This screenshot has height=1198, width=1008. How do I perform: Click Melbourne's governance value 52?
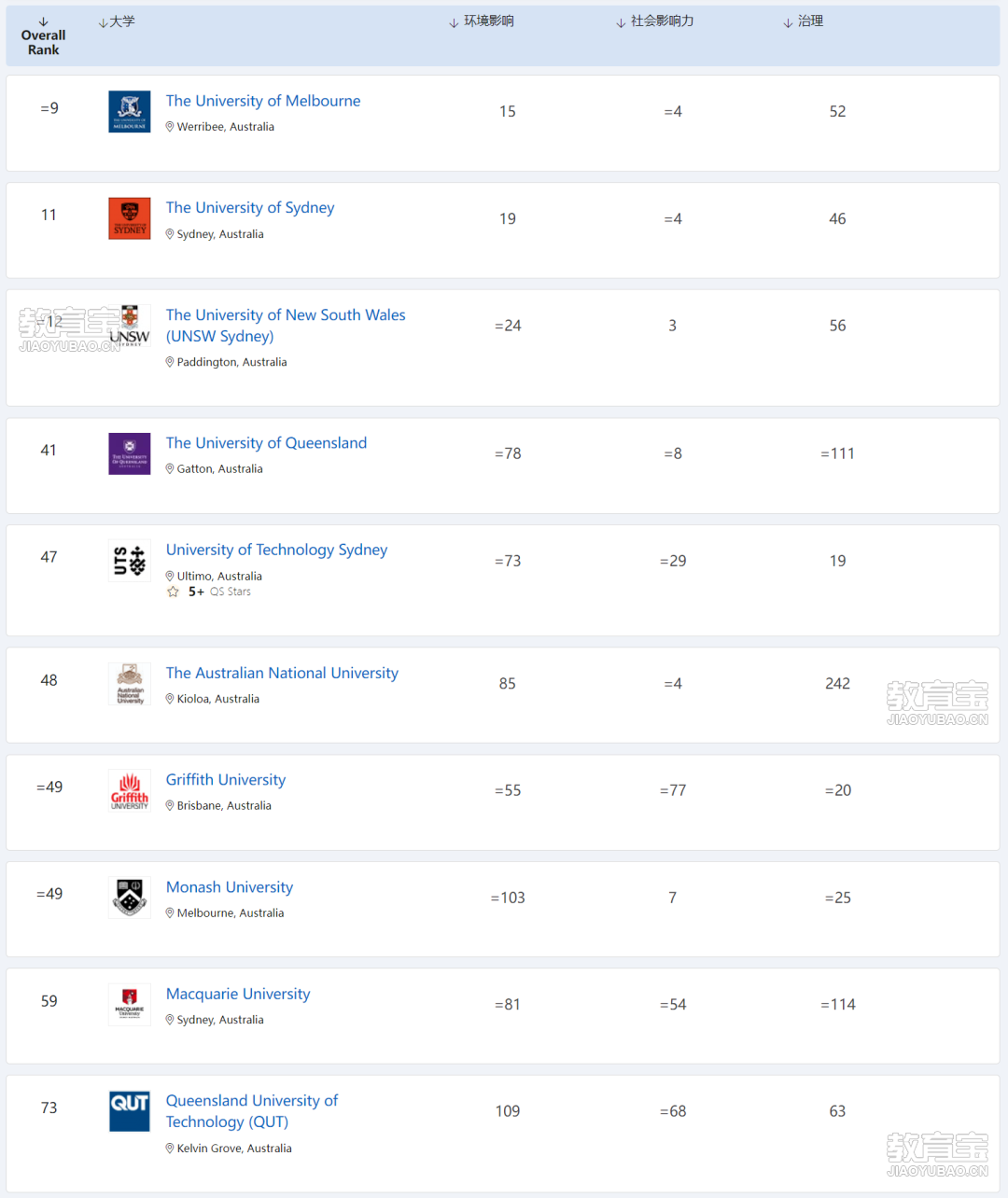[x=838, y=112]
